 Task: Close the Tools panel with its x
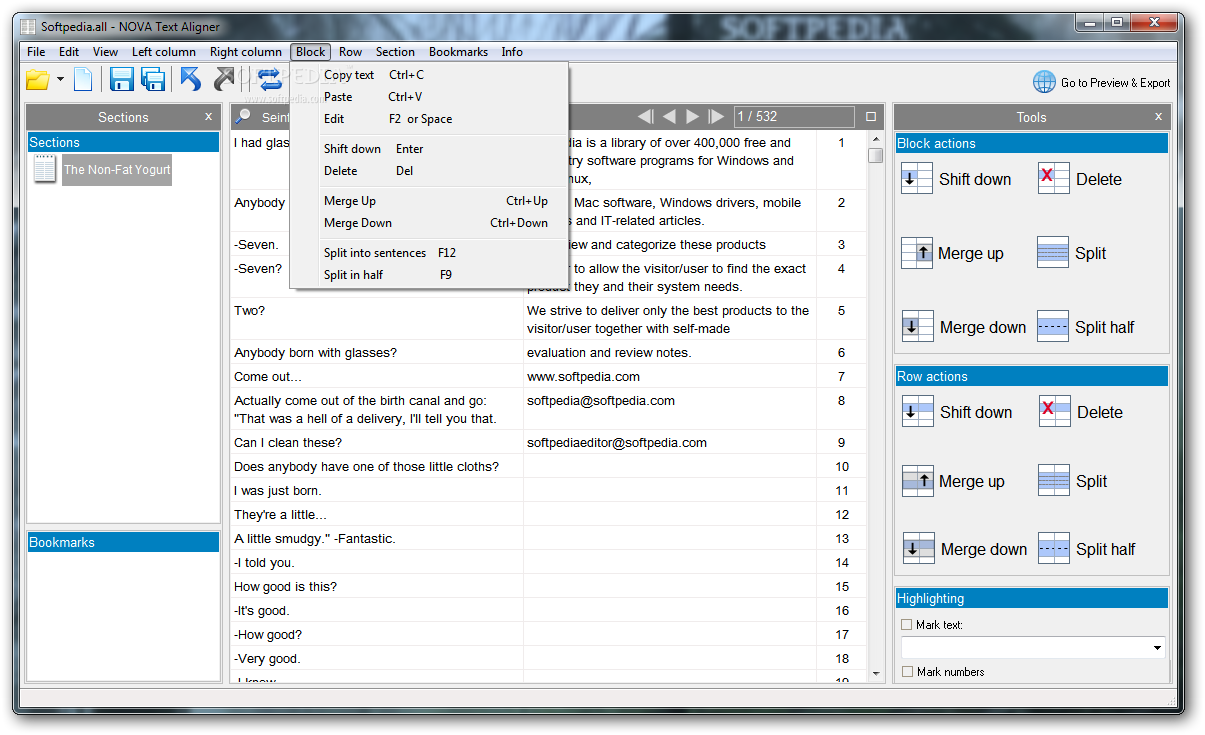[1159, 116]
